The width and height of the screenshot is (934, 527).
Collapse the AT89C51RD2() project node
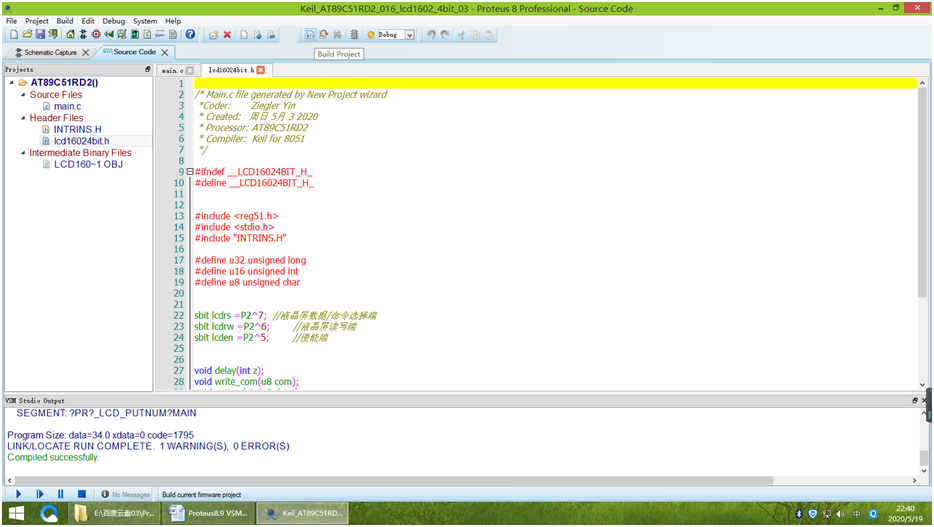pyautogui.click(x=11, y=83)
